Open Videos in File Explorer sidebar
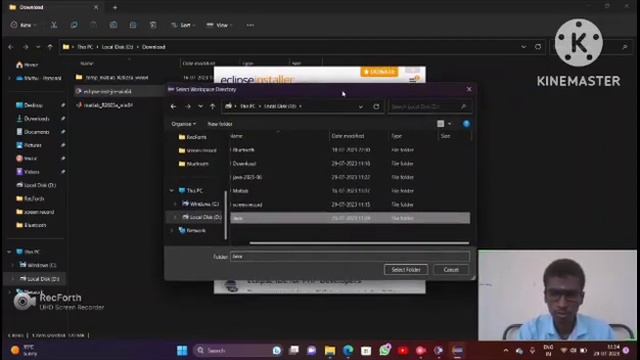 click(x=28, y=172)
